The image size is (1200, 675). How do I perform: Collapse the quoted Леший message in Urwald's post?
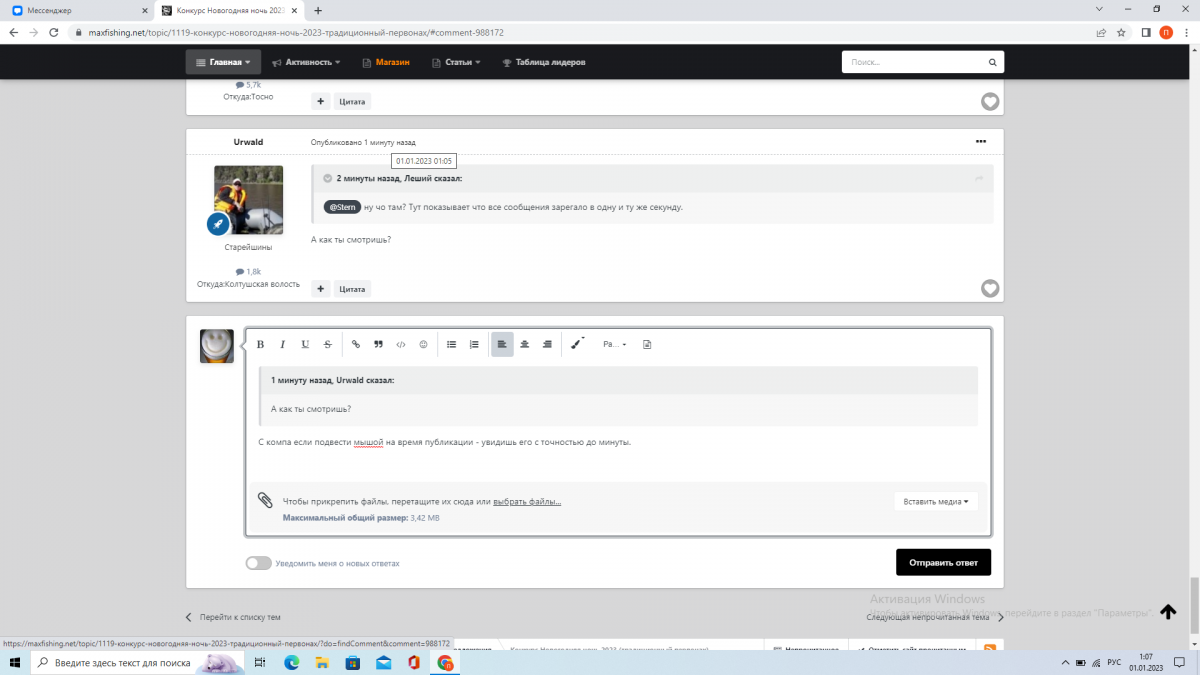[327, 178]
